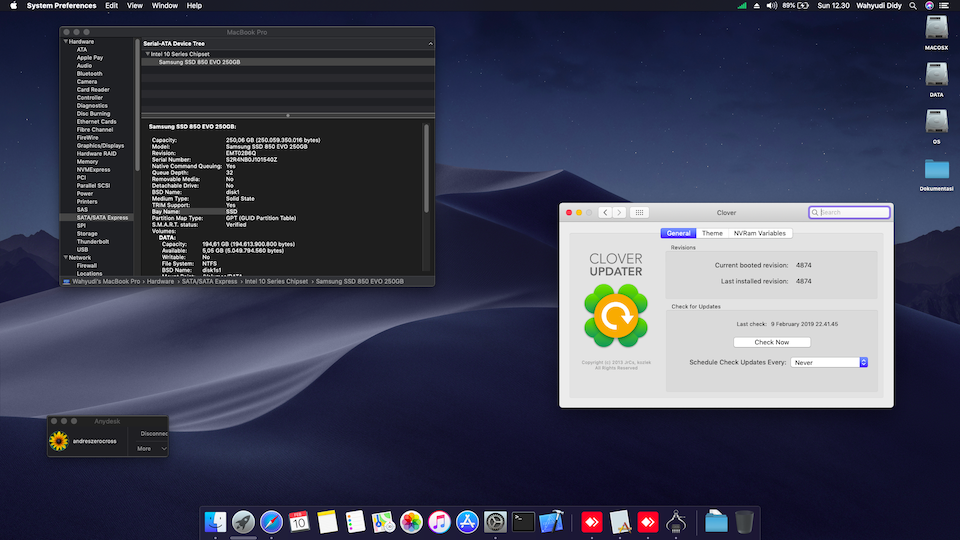Open the Schedule Check Updates Every dropdown
960x540 pixels.
pyautogui.click(x=829, y=362)
